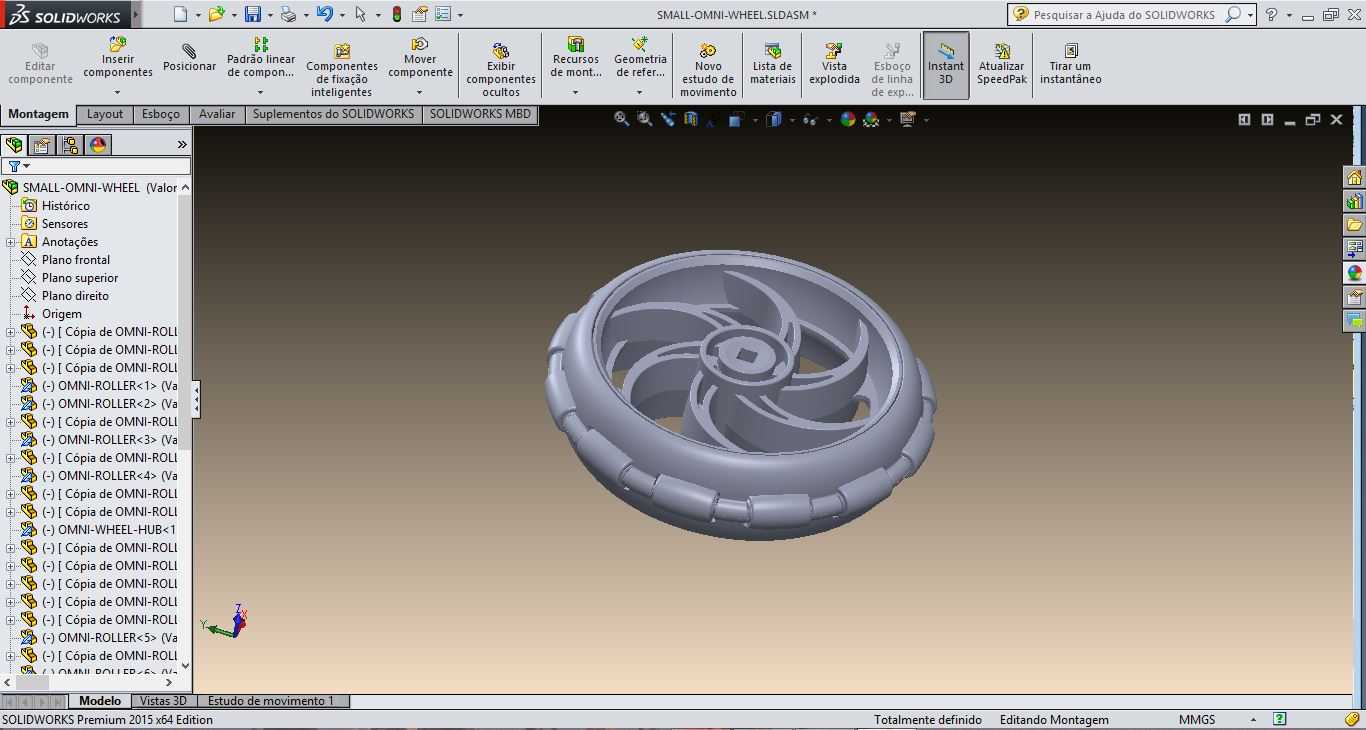Click Tirar um instantâneo
Image resolution: width=1366 pixels, height=730 pixels.
1070,64
